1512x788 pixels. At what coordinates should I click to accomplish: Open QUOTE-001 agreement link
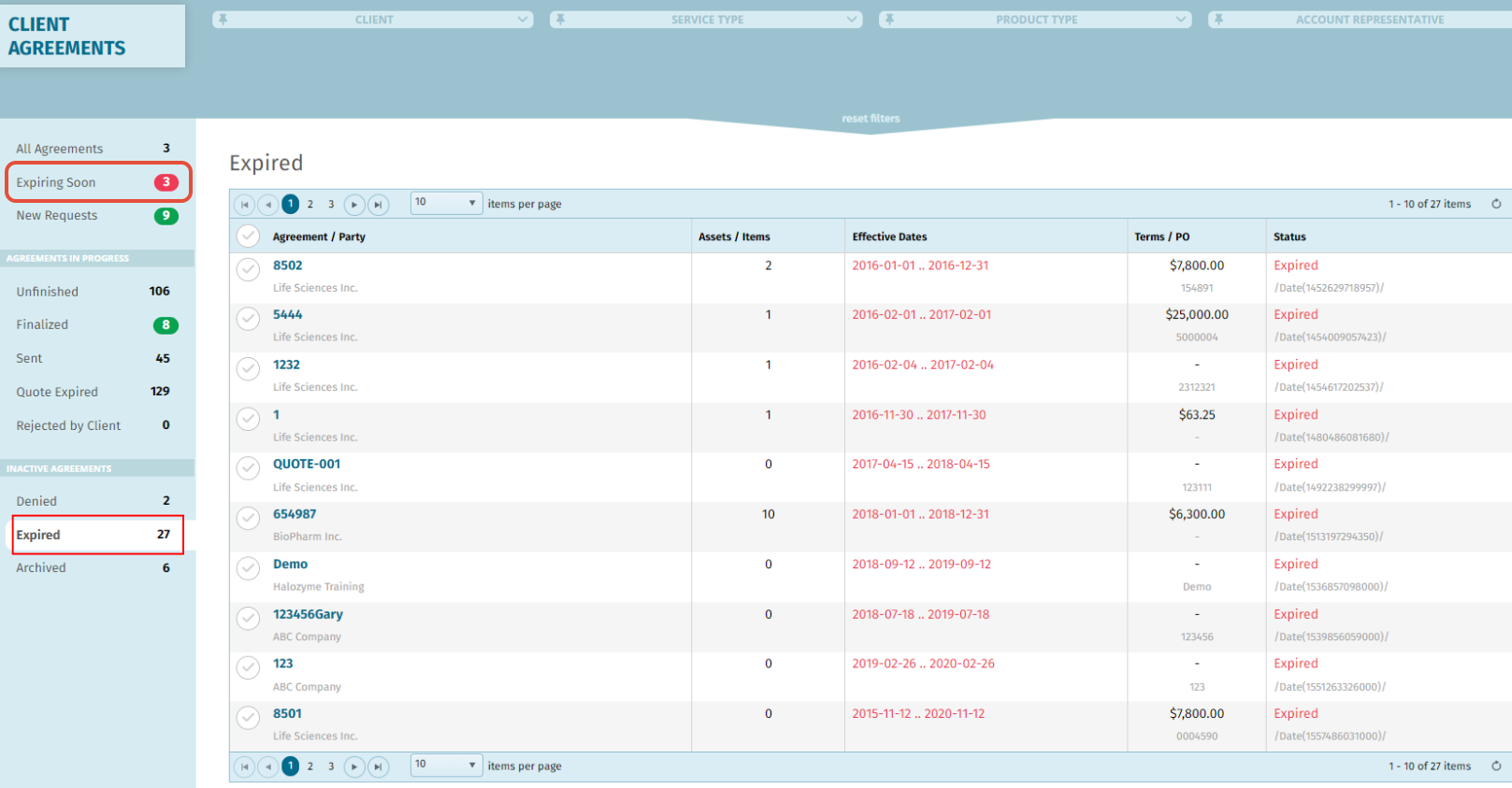click(307, 464)
